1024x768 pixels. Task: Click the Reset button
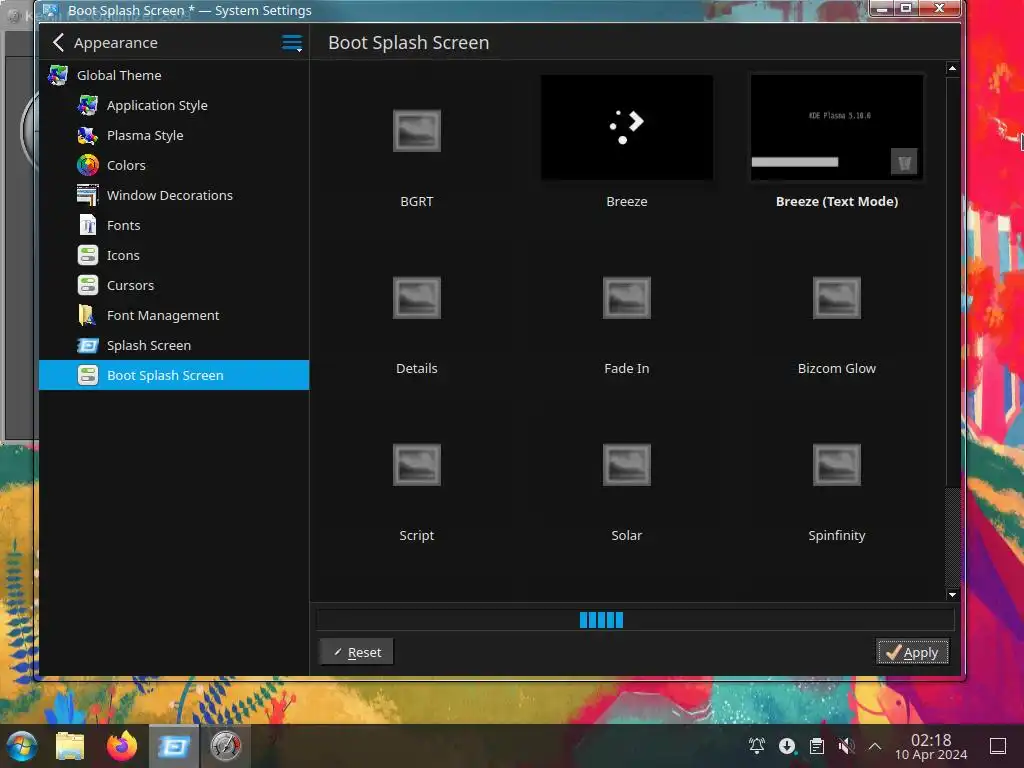357,652
